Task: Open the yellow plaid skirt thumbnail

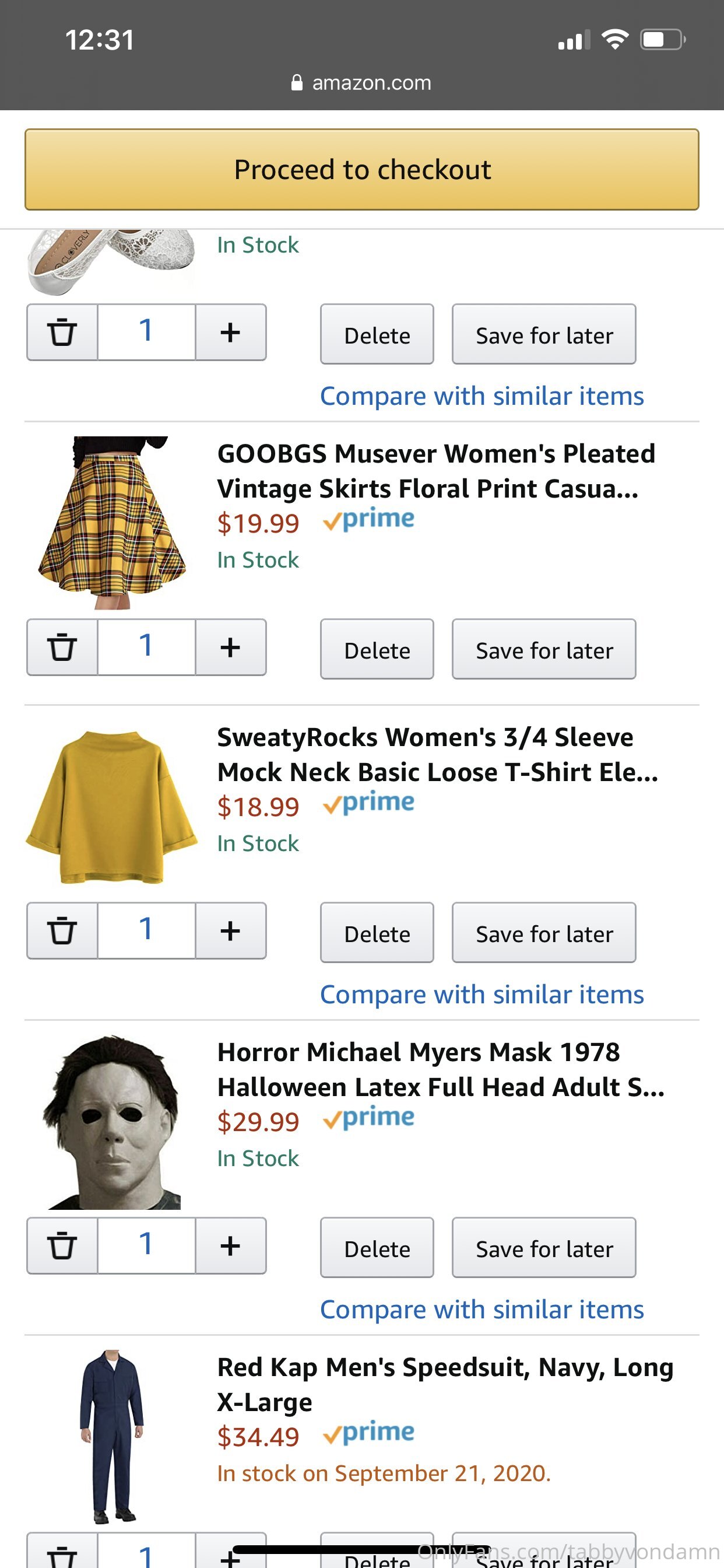Action: 112,522
